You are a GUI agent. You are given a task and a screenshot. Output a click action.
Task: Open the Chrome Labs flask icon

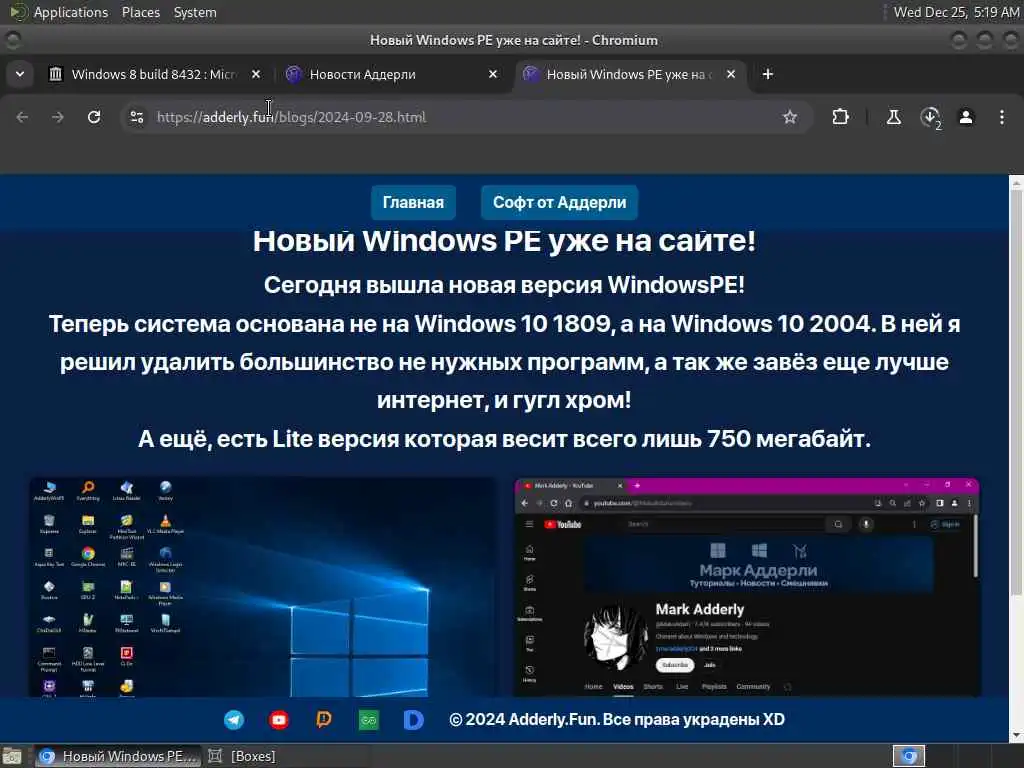pyautogui.click(x=893, y=117)
